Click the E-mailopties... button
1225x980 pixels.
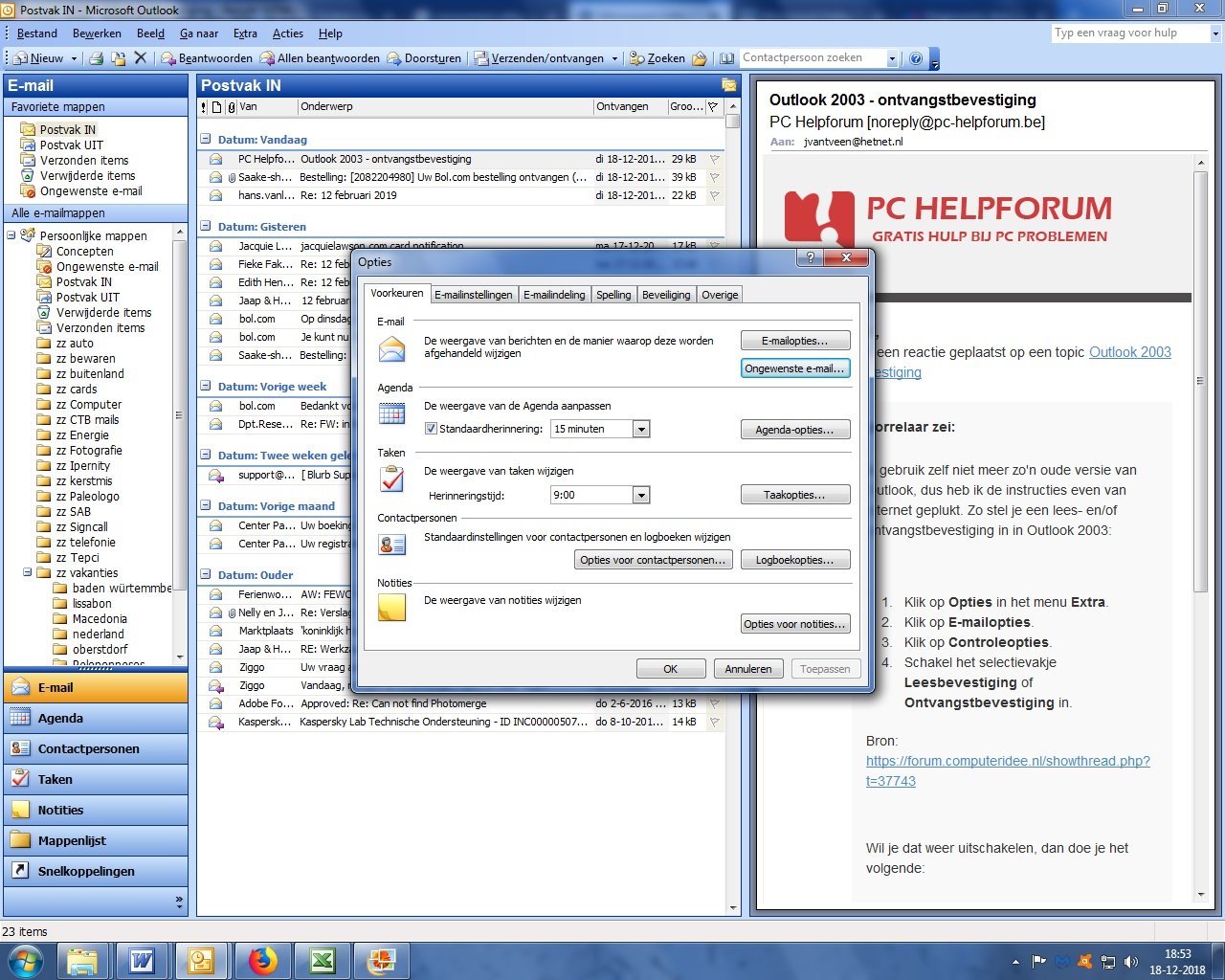(795, 341)
